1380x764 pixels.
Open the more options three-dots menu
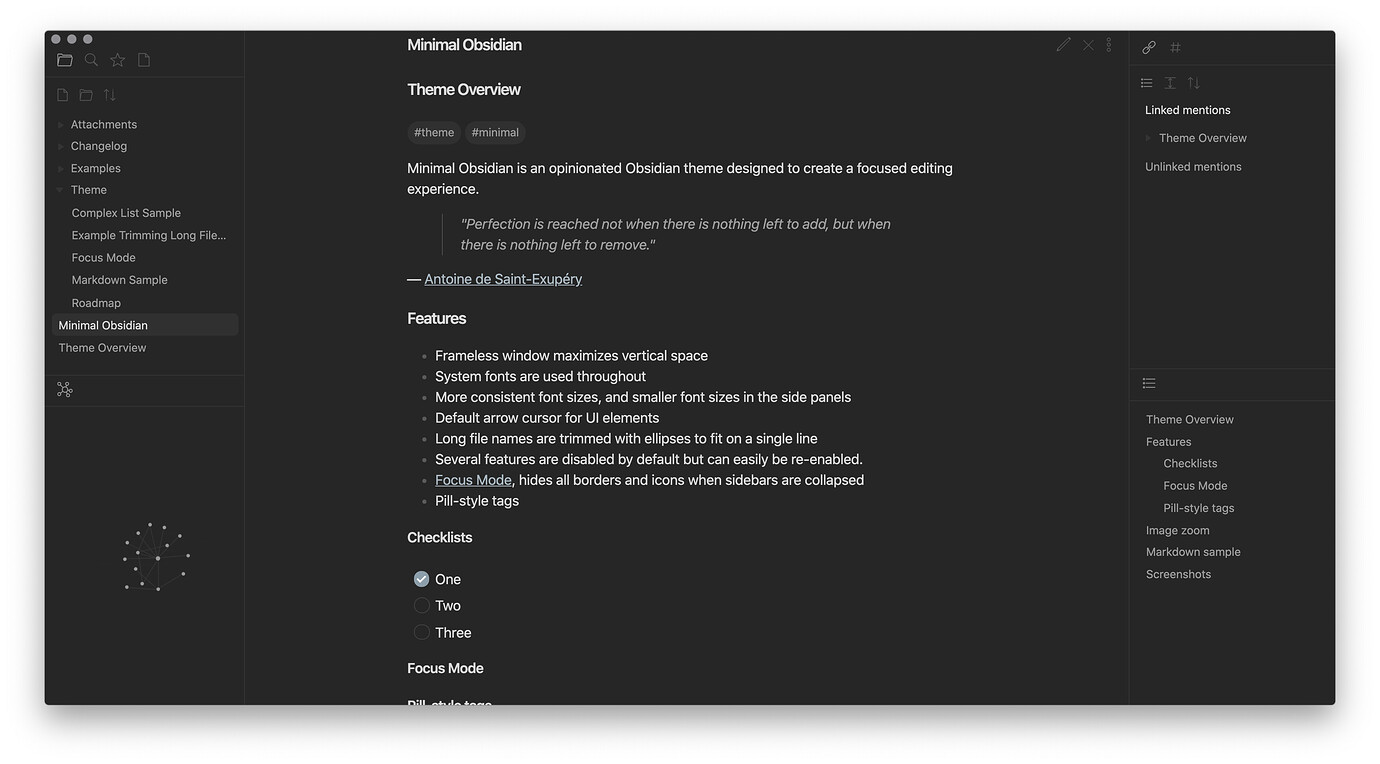[x=1109, y=45]
